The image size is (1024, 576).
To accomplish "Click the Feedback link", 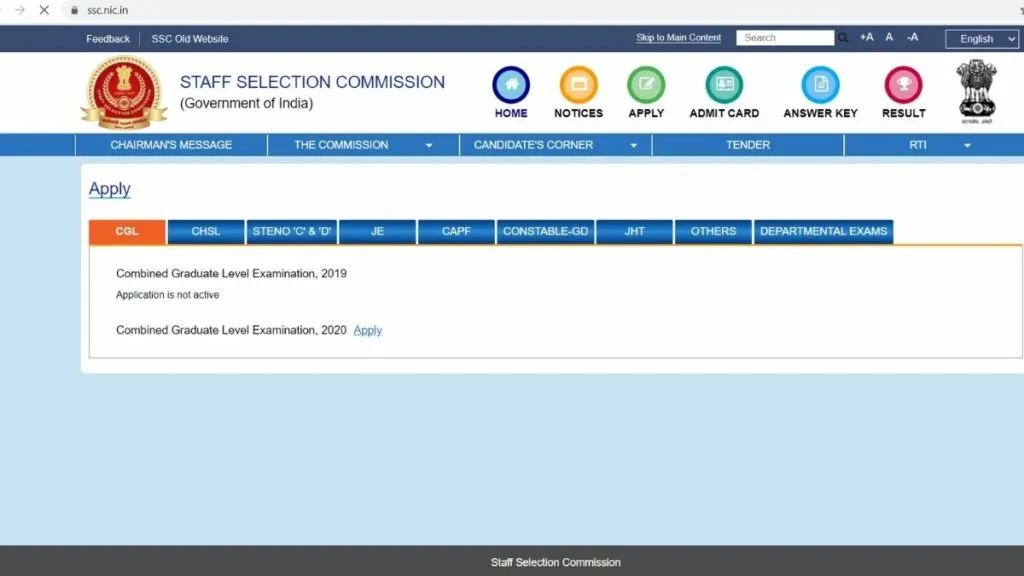I will pyautogui.click(x=108, y=39).
